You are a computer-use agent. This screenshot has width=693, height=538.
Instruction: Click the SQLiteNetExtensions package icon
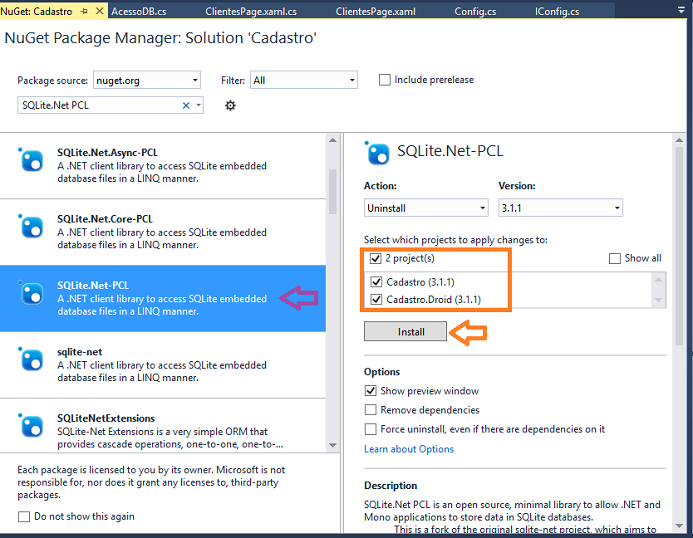(31, 425)
